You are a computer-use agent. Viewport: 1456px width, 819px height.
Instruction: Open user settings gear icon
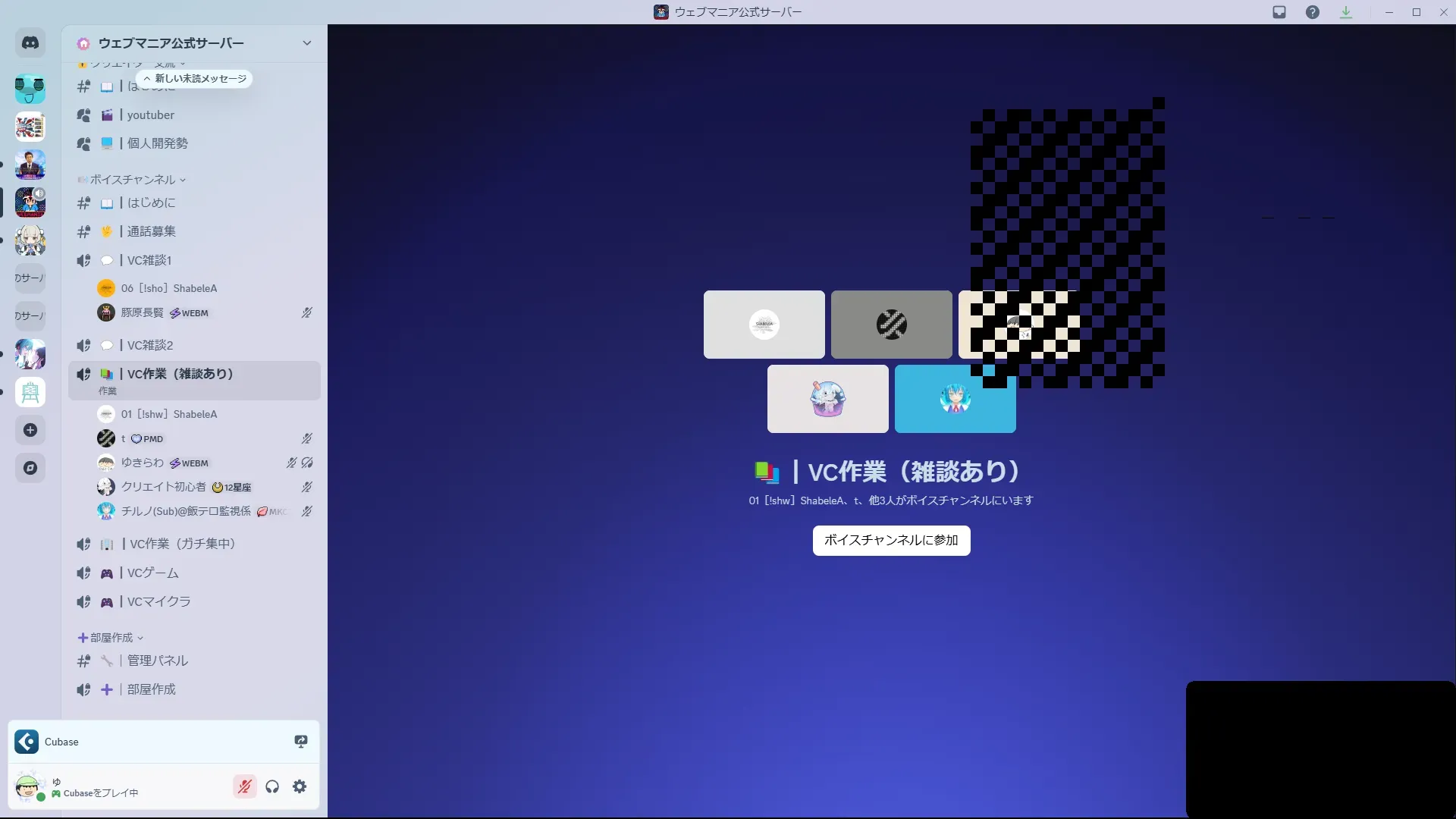300,786
